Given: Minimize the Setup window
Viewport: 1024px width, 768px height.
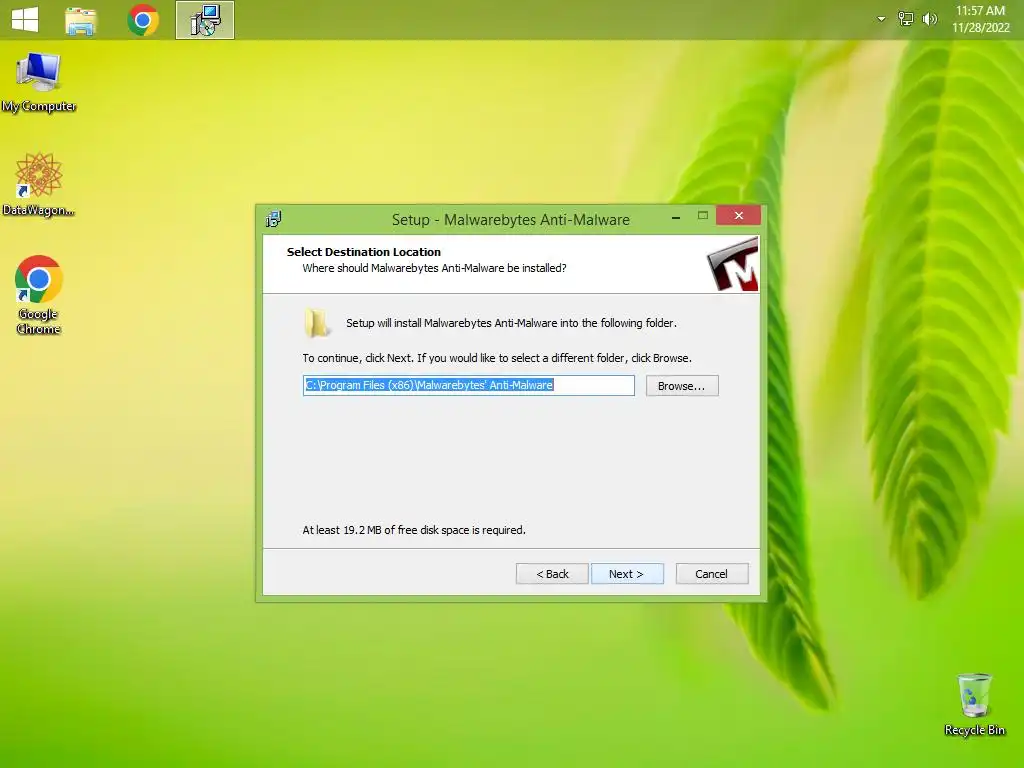Looking at the screenshot, I should (676, 216).
